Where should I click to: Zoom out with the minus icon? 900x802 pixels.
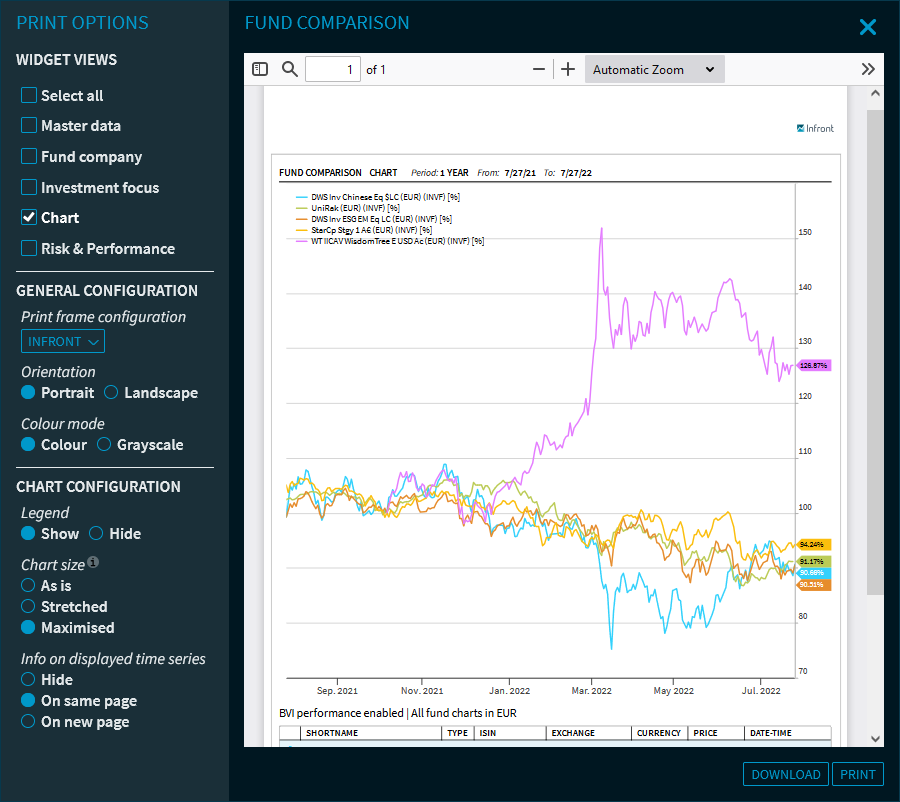pyautogui.click(x=539, y=70)
